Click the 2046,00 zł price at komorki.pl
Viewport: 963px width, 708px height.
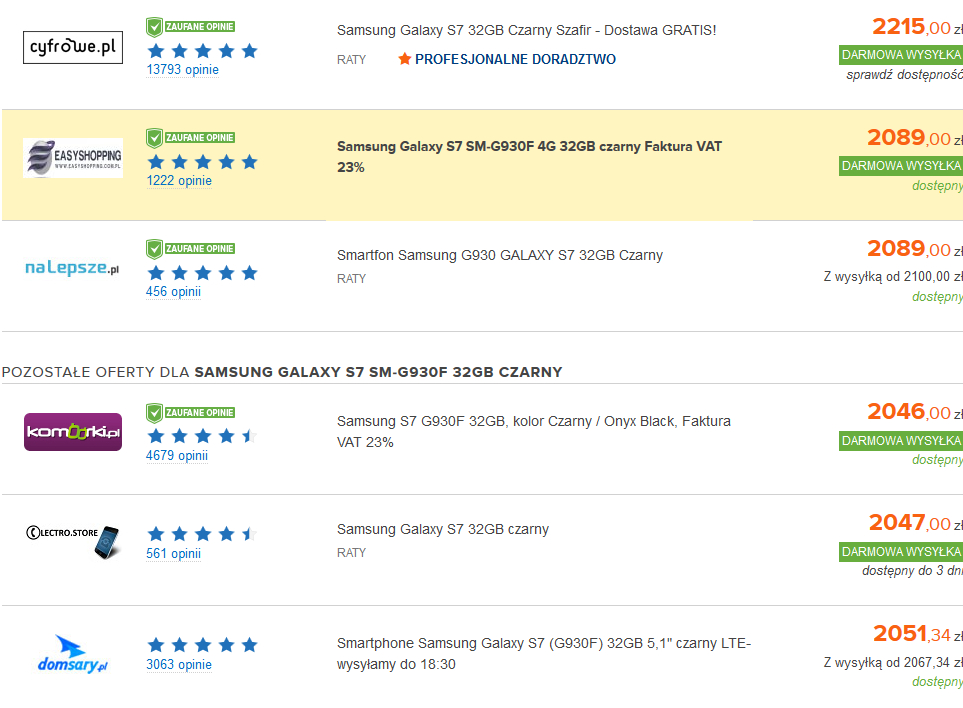(909, 412)
